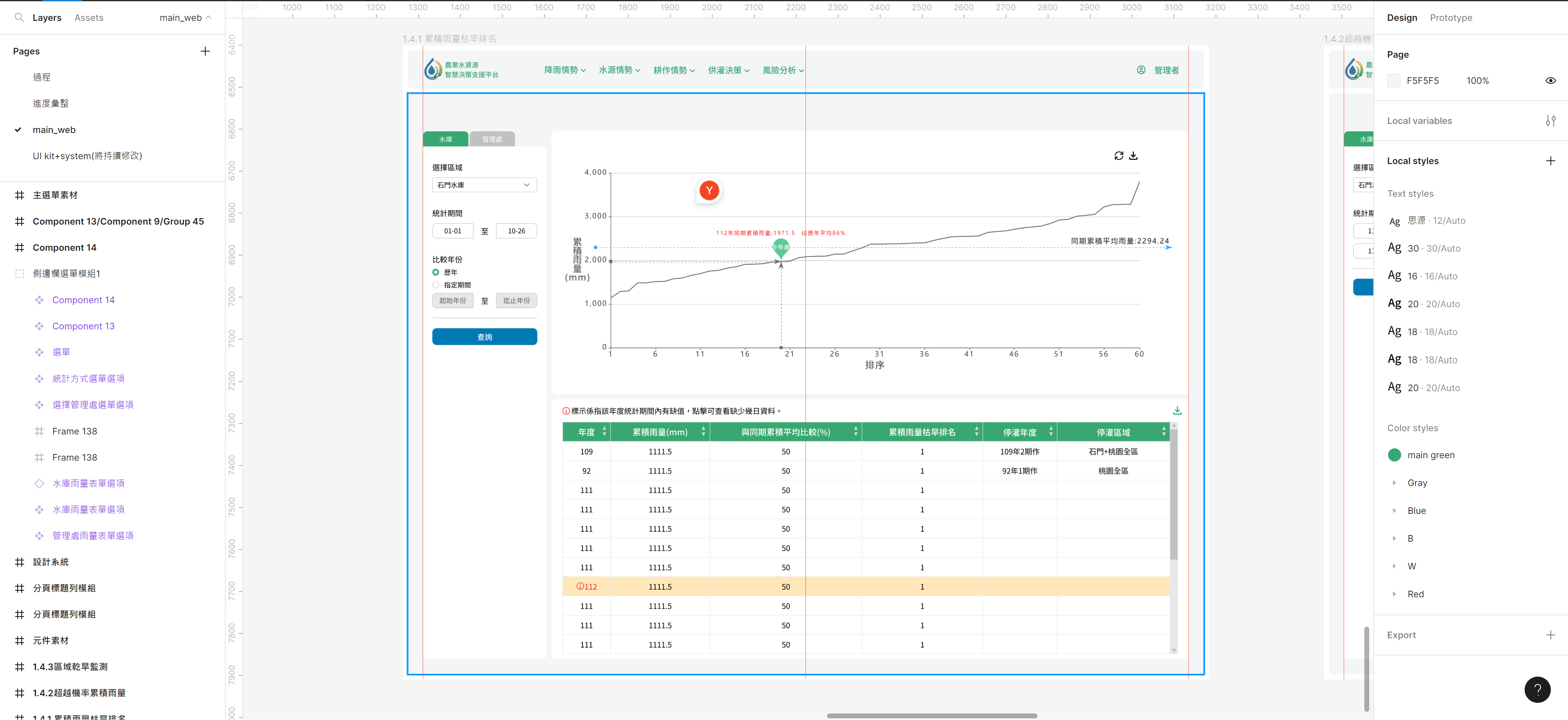Click group icon of 側邊欄選單模組1 layer

[20, 274]
